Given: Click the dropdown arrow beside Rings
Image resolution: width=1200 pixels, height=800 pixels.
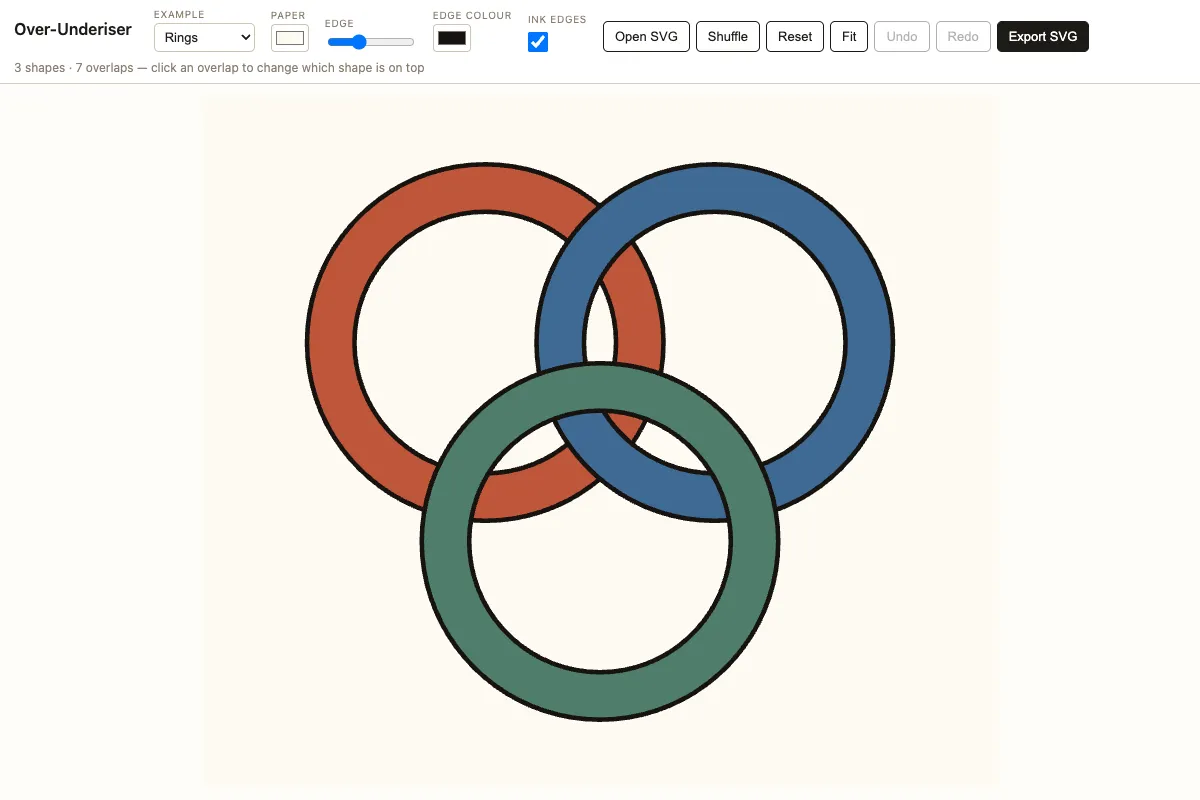Looking at the screenshot, I should [x=246, y=38].
